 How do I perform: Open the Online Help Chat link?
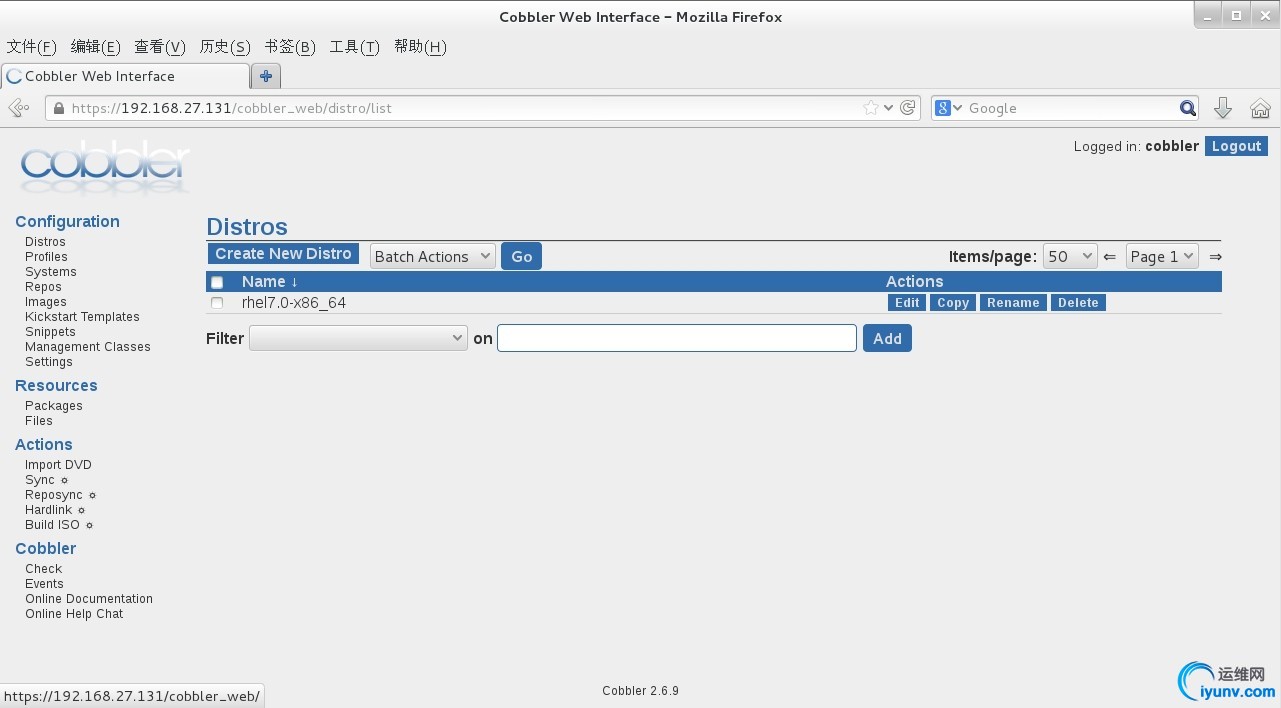tap(74, 614)
